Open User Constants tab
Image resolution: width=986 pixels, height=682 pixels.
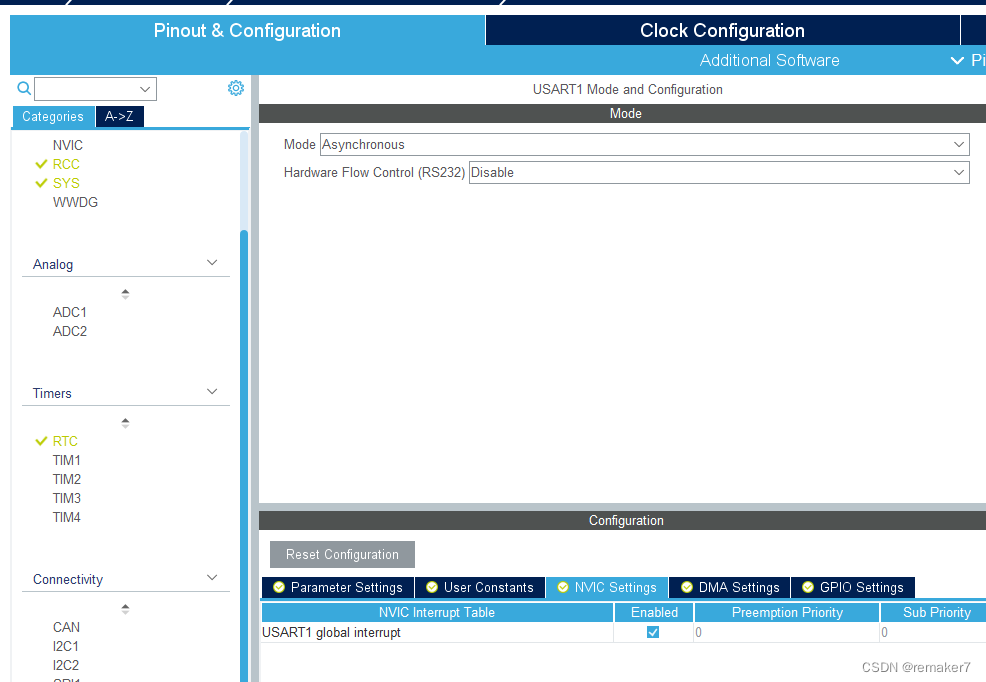click(x=480, y=587)
